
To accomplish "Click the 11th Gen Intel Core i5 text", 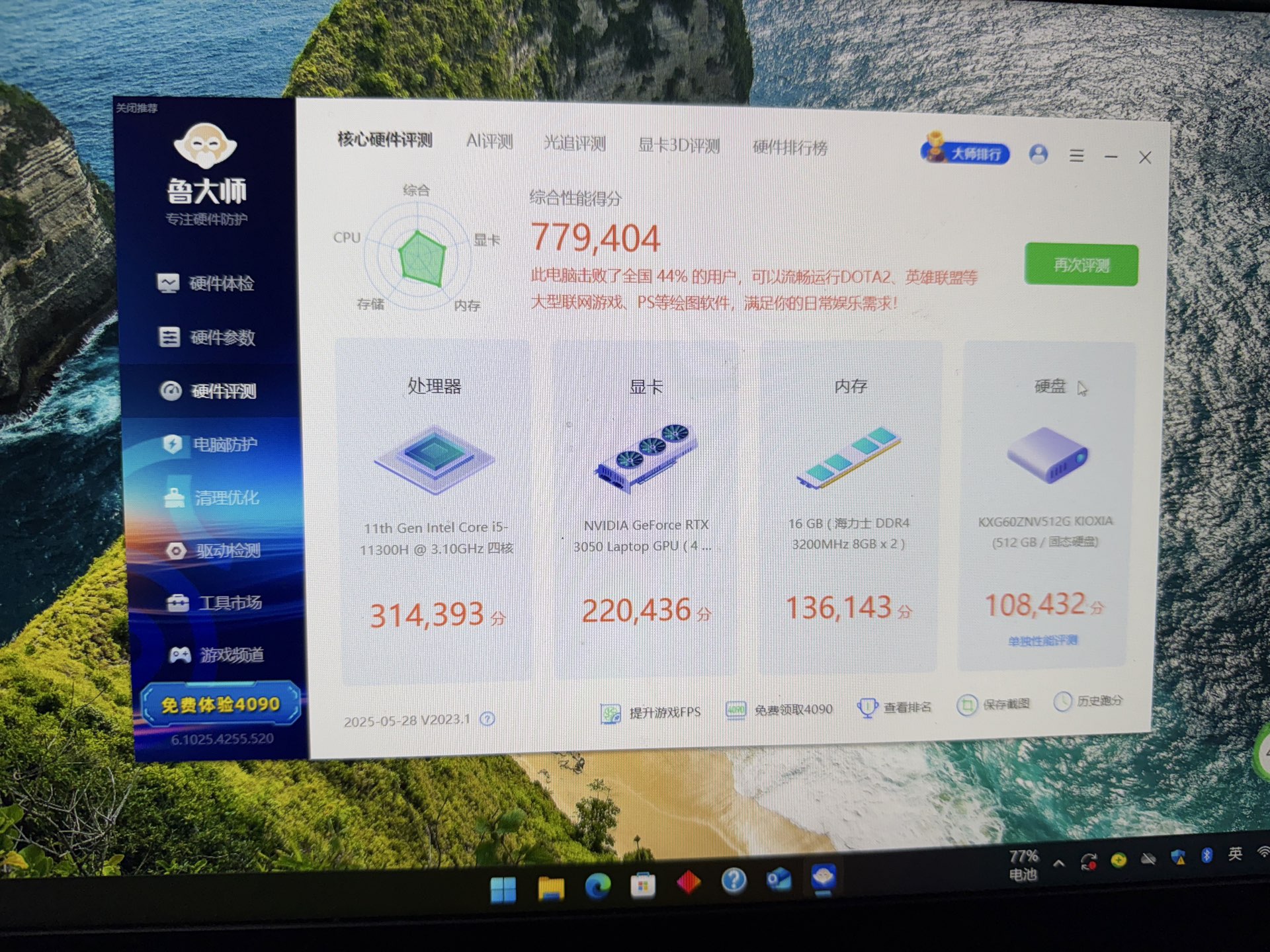I will pos(436,538).
